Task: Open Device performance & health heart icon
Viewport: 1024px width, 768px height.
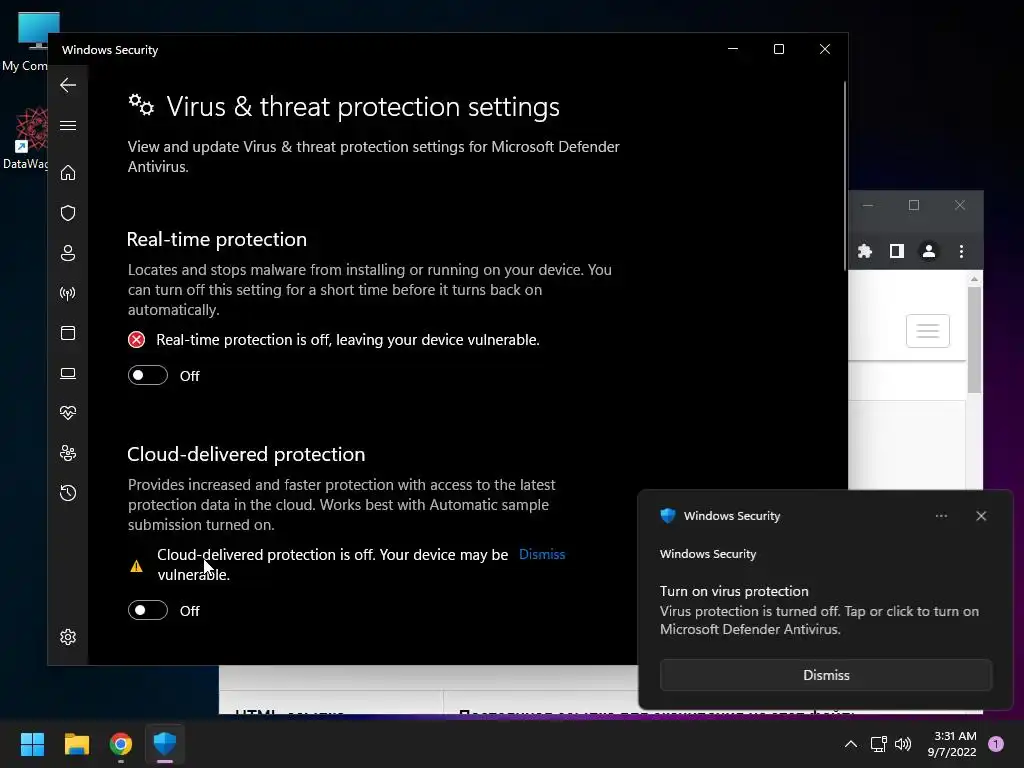Action: tap(68, 413)
